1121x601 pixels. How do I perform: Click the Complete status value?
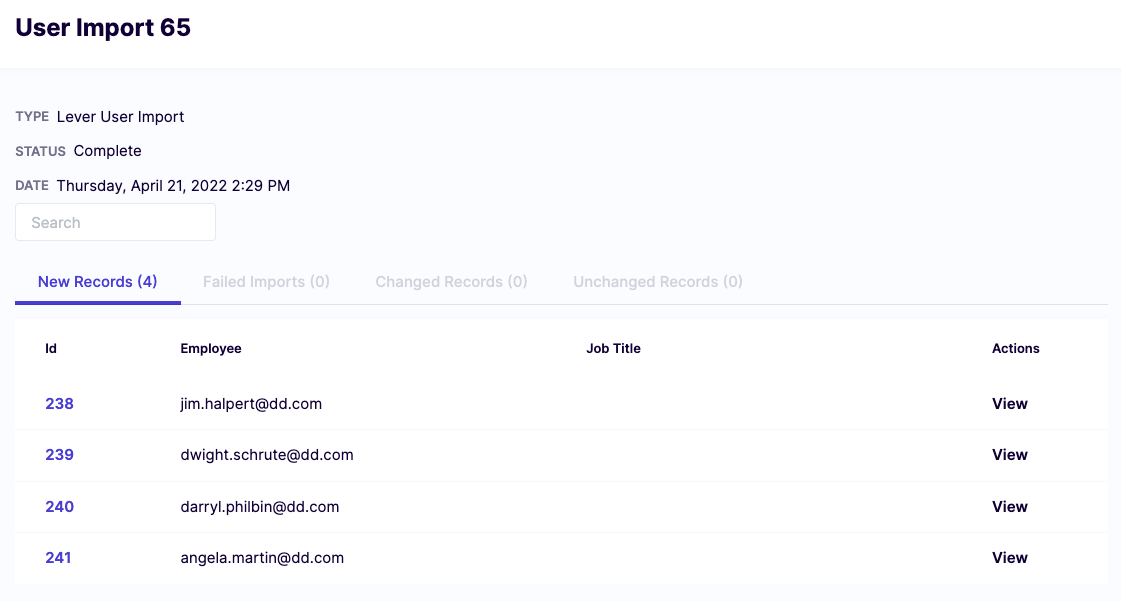click(x=107, y=151)
